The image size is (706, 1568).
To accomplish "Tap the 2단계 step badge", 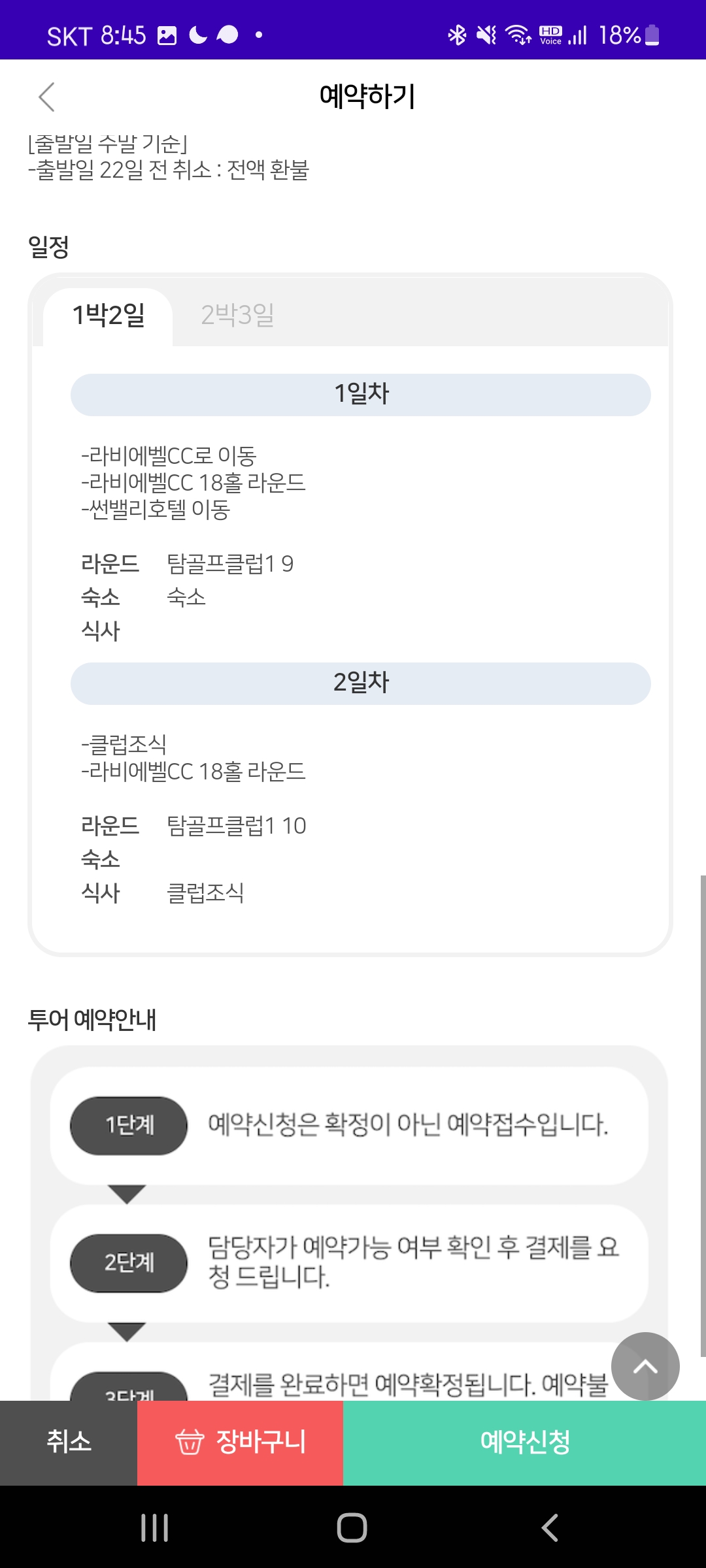I will (x=129, y=1263).
